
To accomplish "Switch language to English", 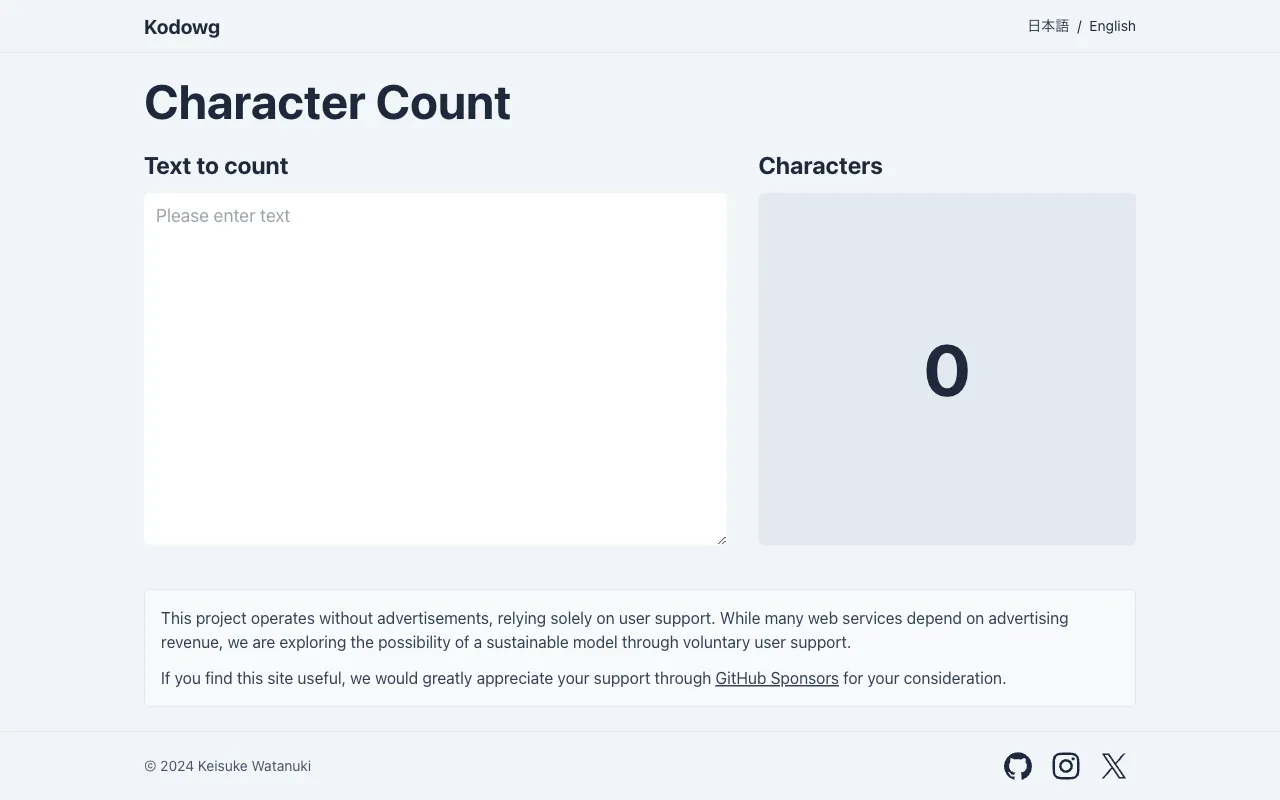I will (1112, 26).
